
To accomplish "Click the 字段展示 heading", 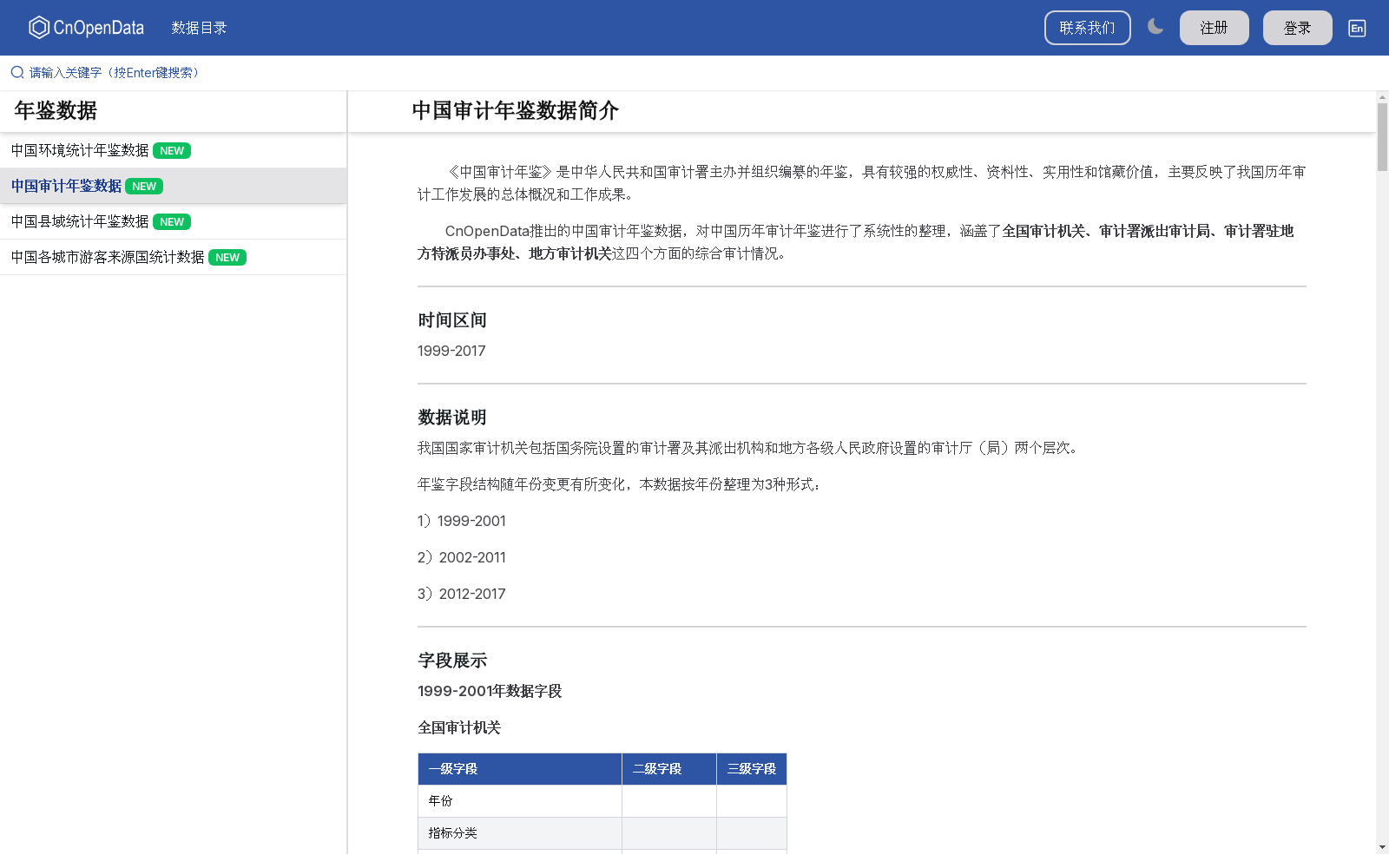I will (452, 661).
